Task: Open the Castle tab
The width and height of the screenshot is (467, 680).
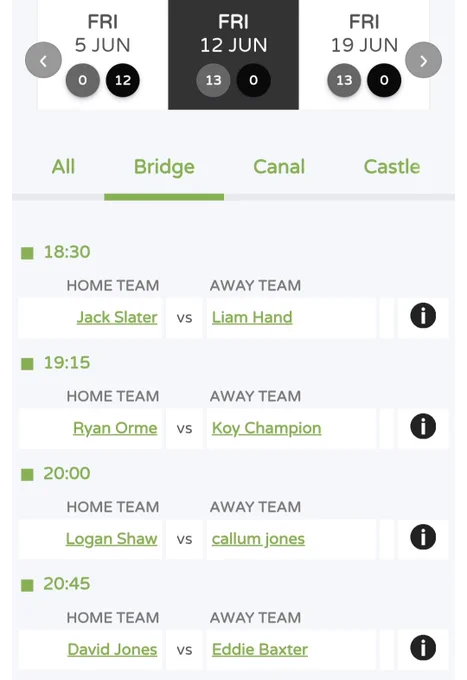Action: [392, 167]
